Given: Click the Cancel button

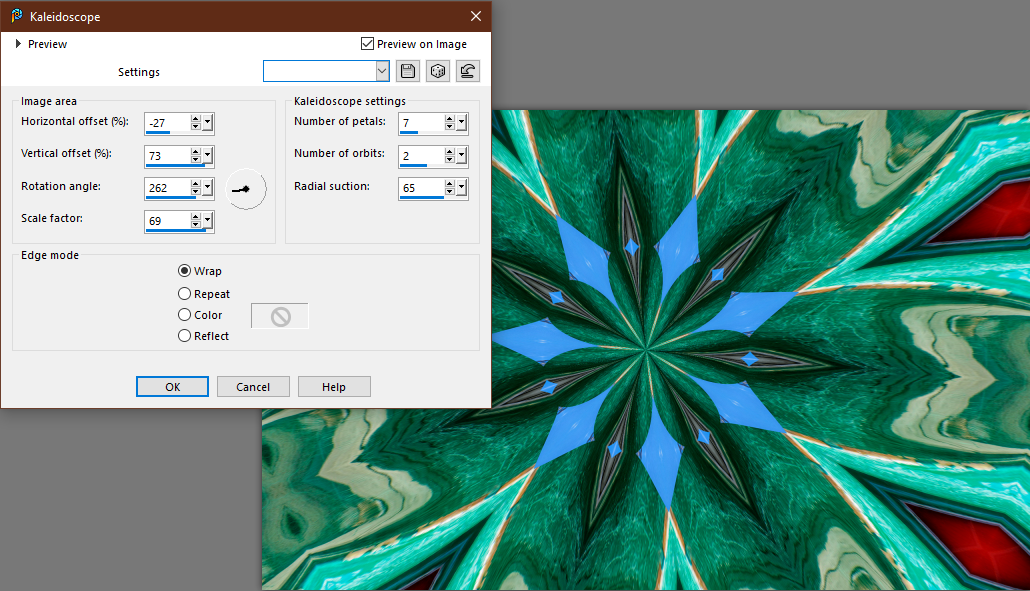Looking at the screenshot, I should [x=253, y=387].
